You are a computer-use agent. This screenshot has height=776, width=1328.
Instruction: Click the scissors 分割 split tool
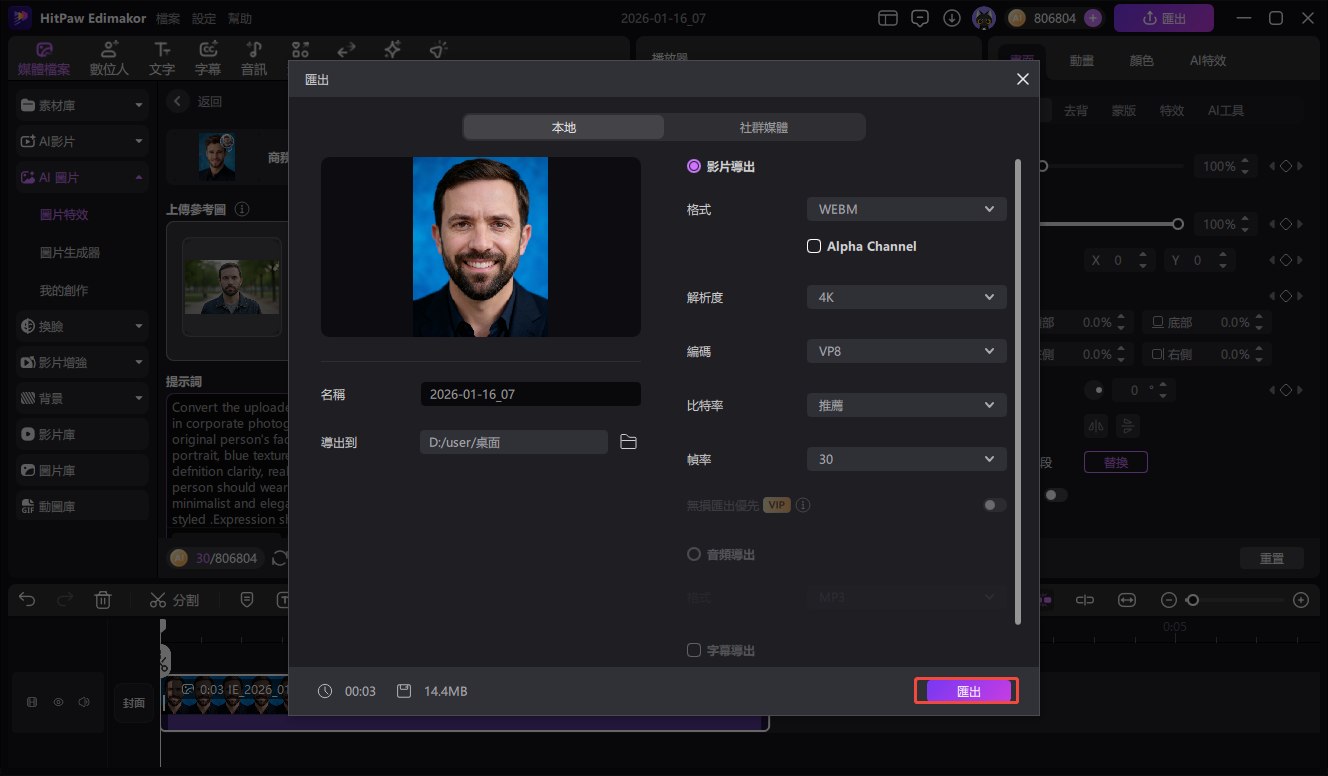(x=174, y=600)
